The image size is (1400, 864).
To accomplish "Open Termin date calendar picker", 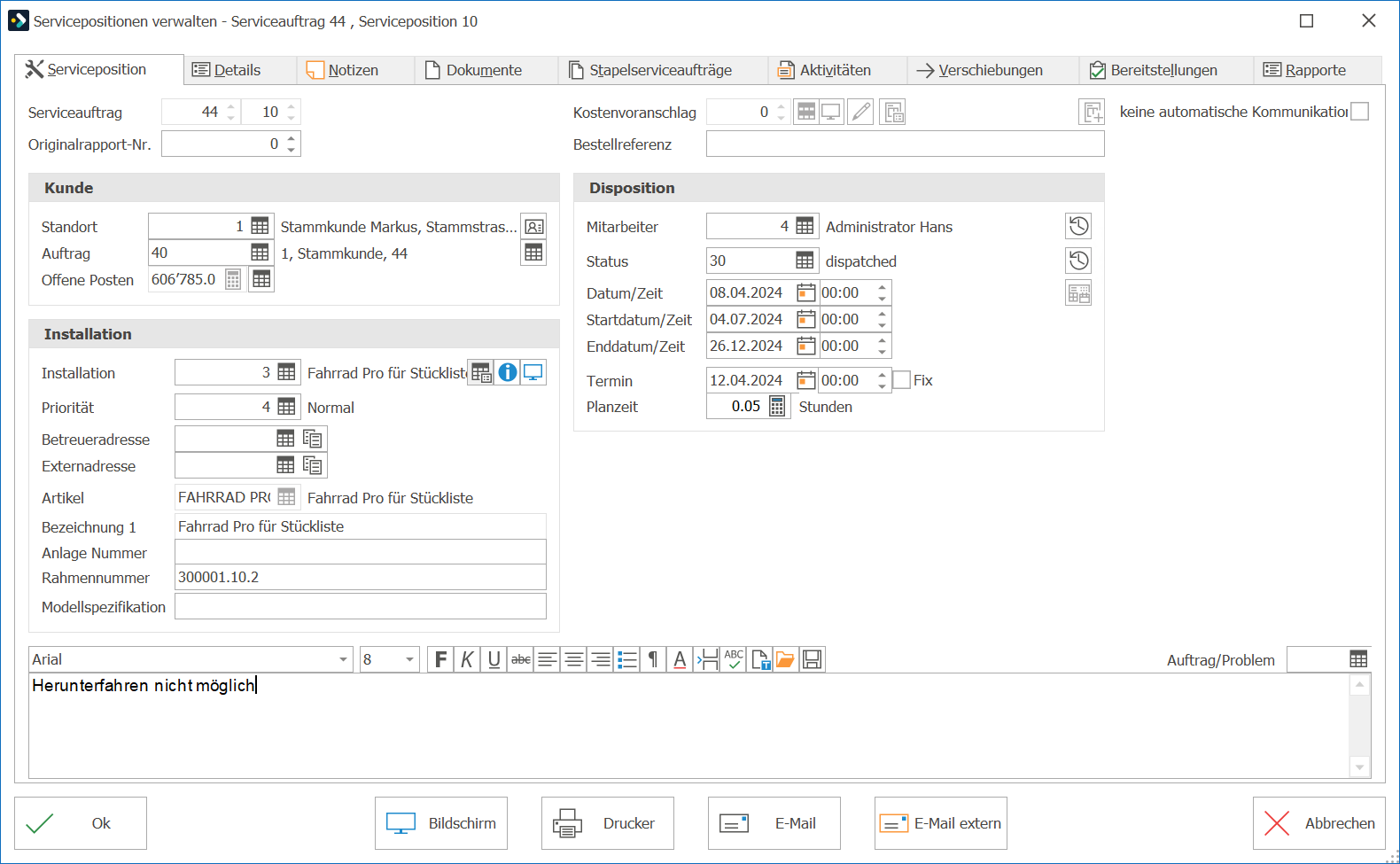I will coord(805,380).
